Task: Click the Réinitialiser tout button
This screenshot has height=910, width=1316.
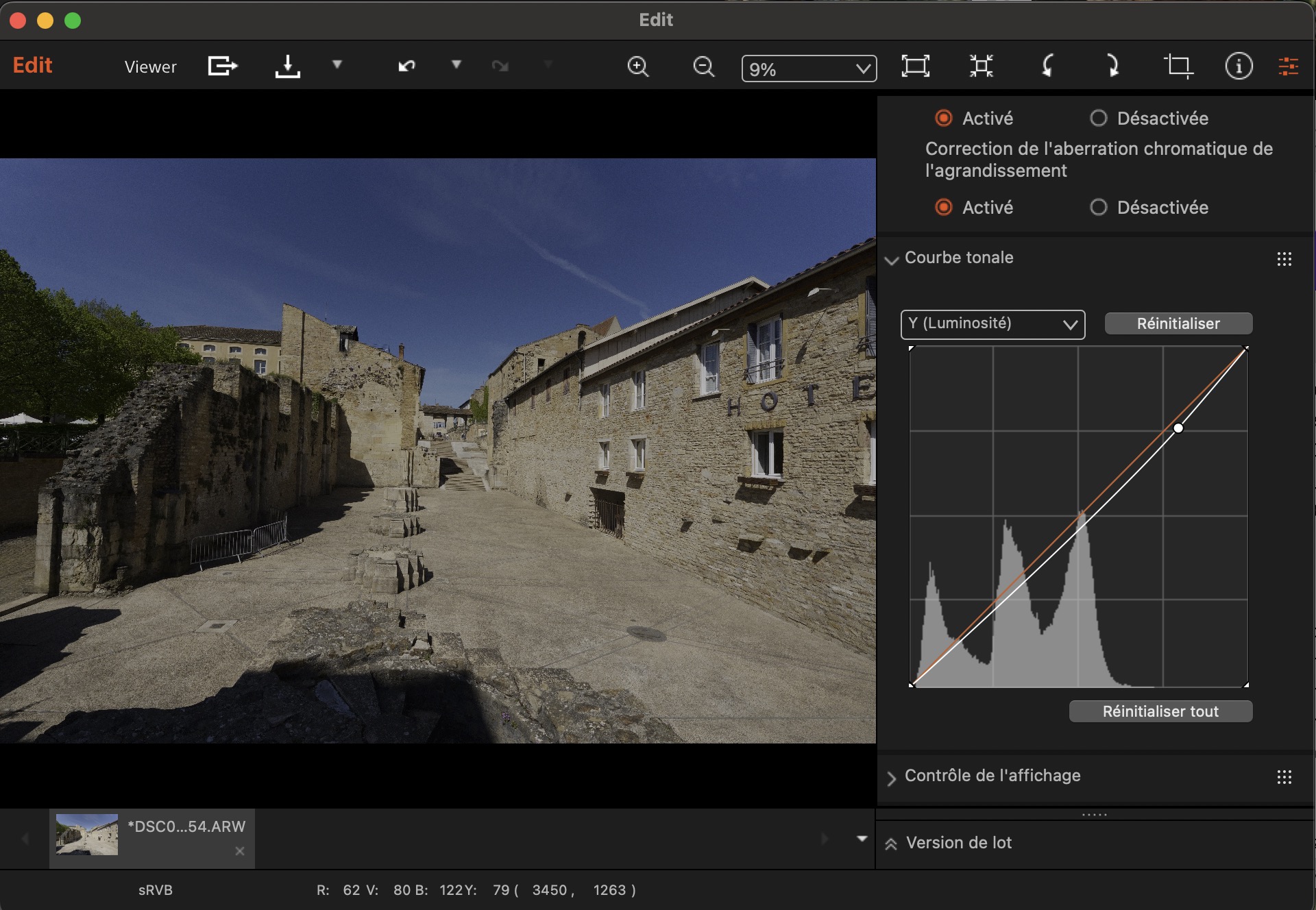Action: [x=1160, y=711]
